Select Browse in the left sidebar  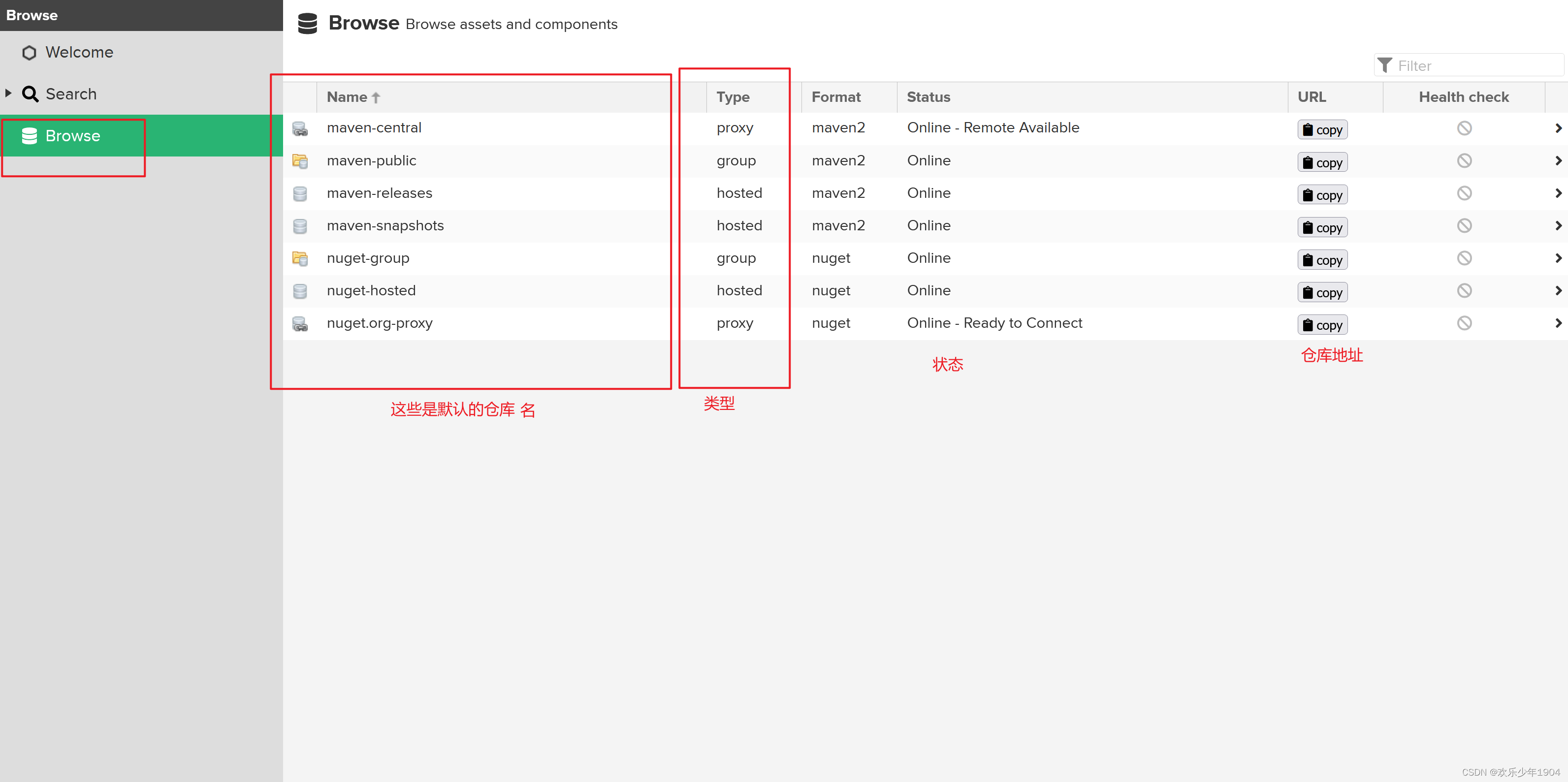pyautogui.click(x=72, y=136)
